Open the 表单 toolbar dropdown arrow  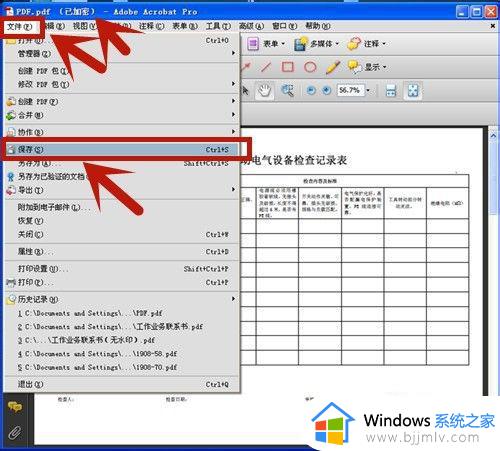pos(283,44)
